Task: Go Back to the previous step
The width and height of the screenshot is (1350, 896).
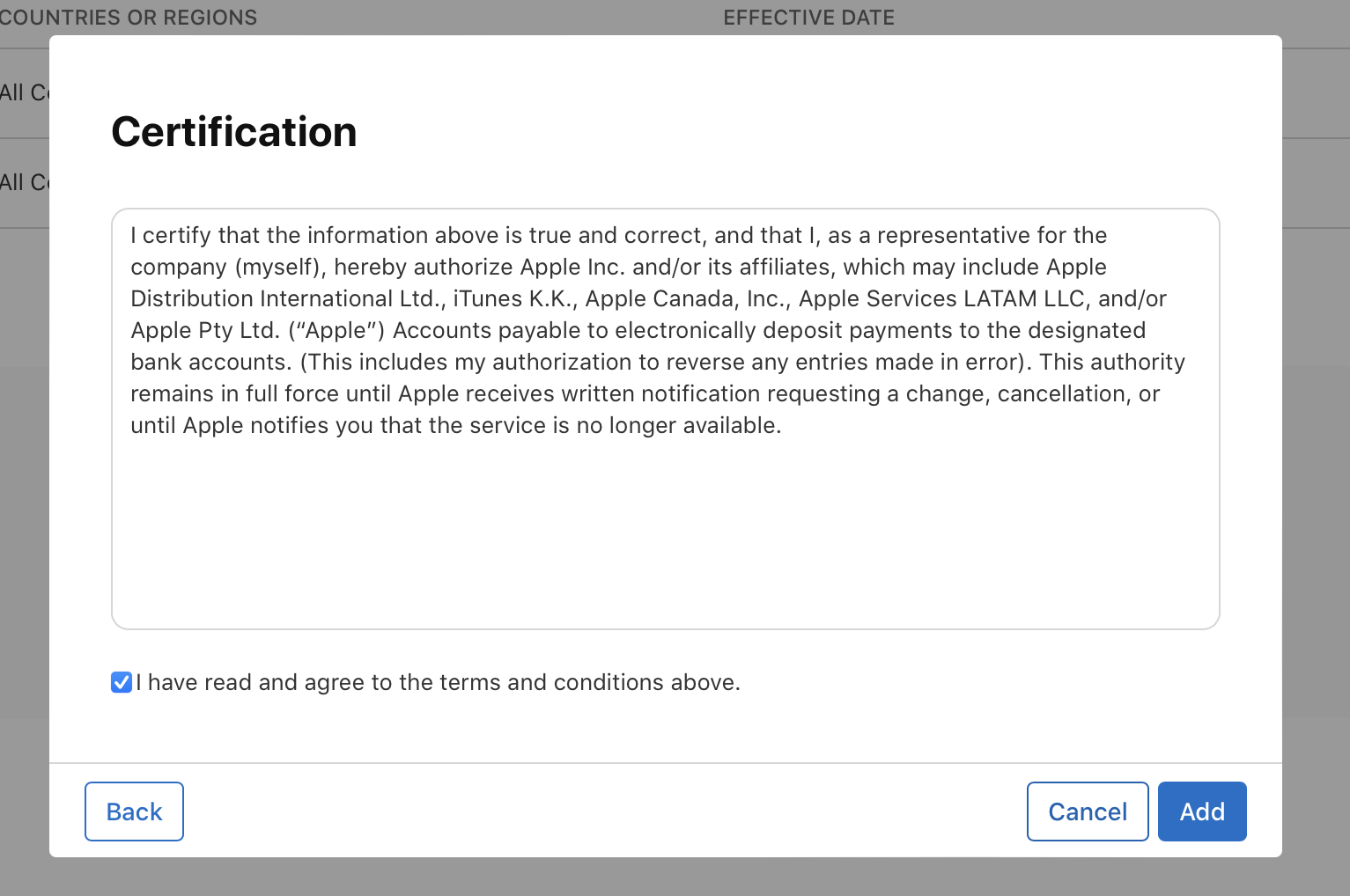Action: [x=134, y=812]
